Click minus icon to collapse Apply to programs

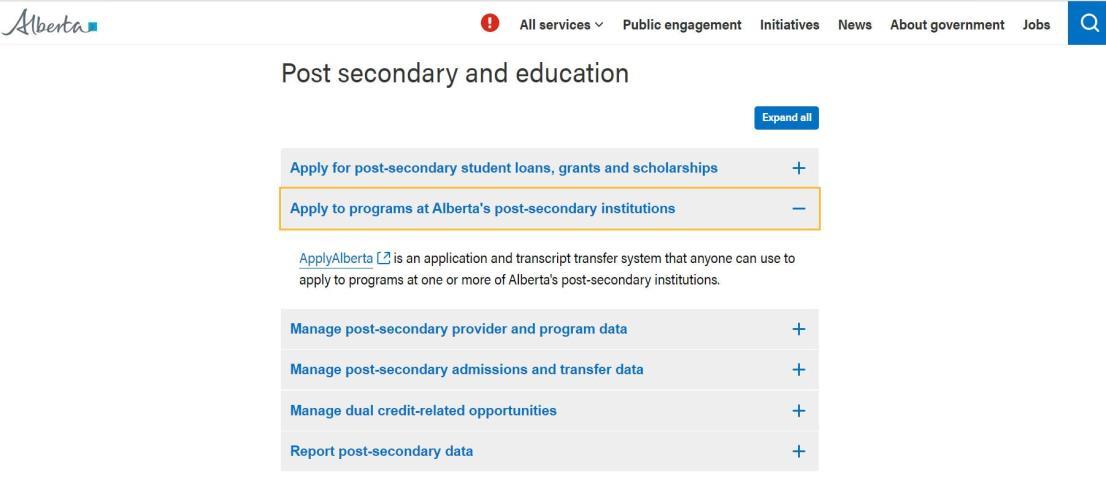click(x=798, y=209)
